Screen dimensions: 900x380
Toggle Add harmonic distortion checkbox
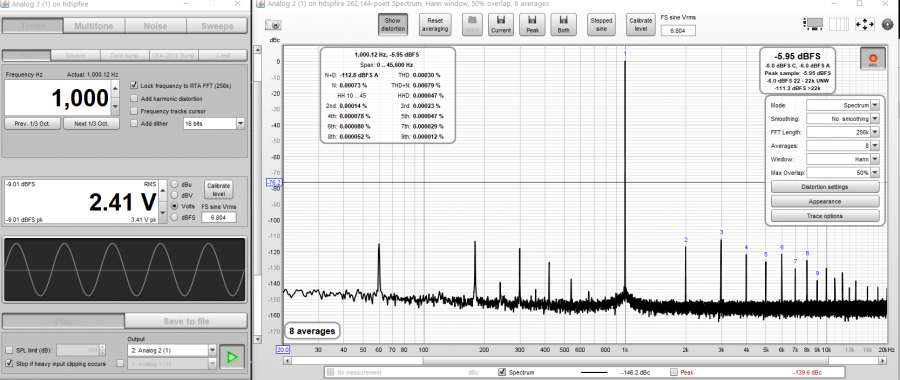(x=134, y=98)
